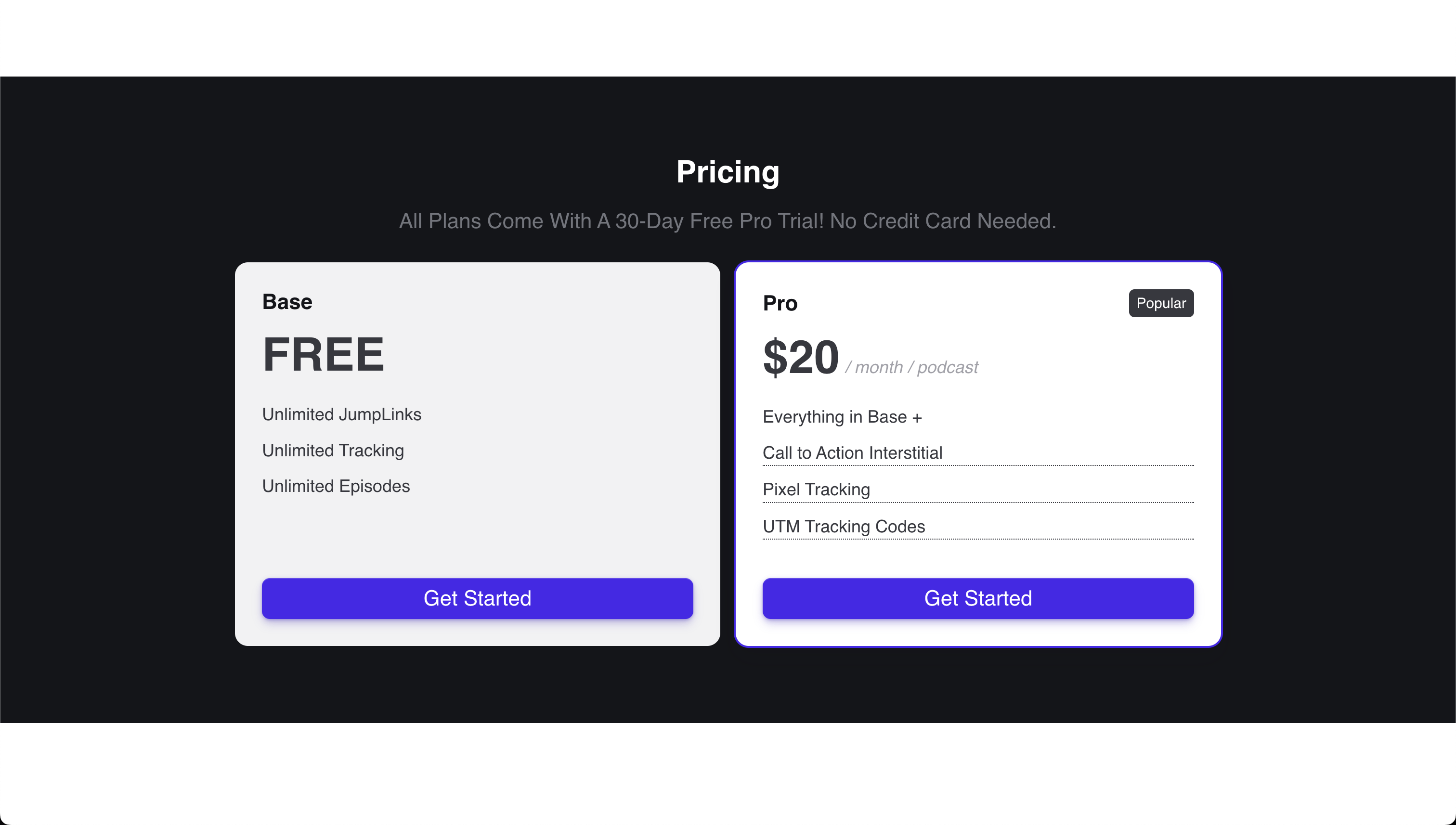1456x825 pixels.
Task: Select the Base plan title
Action: click(287, 301)
